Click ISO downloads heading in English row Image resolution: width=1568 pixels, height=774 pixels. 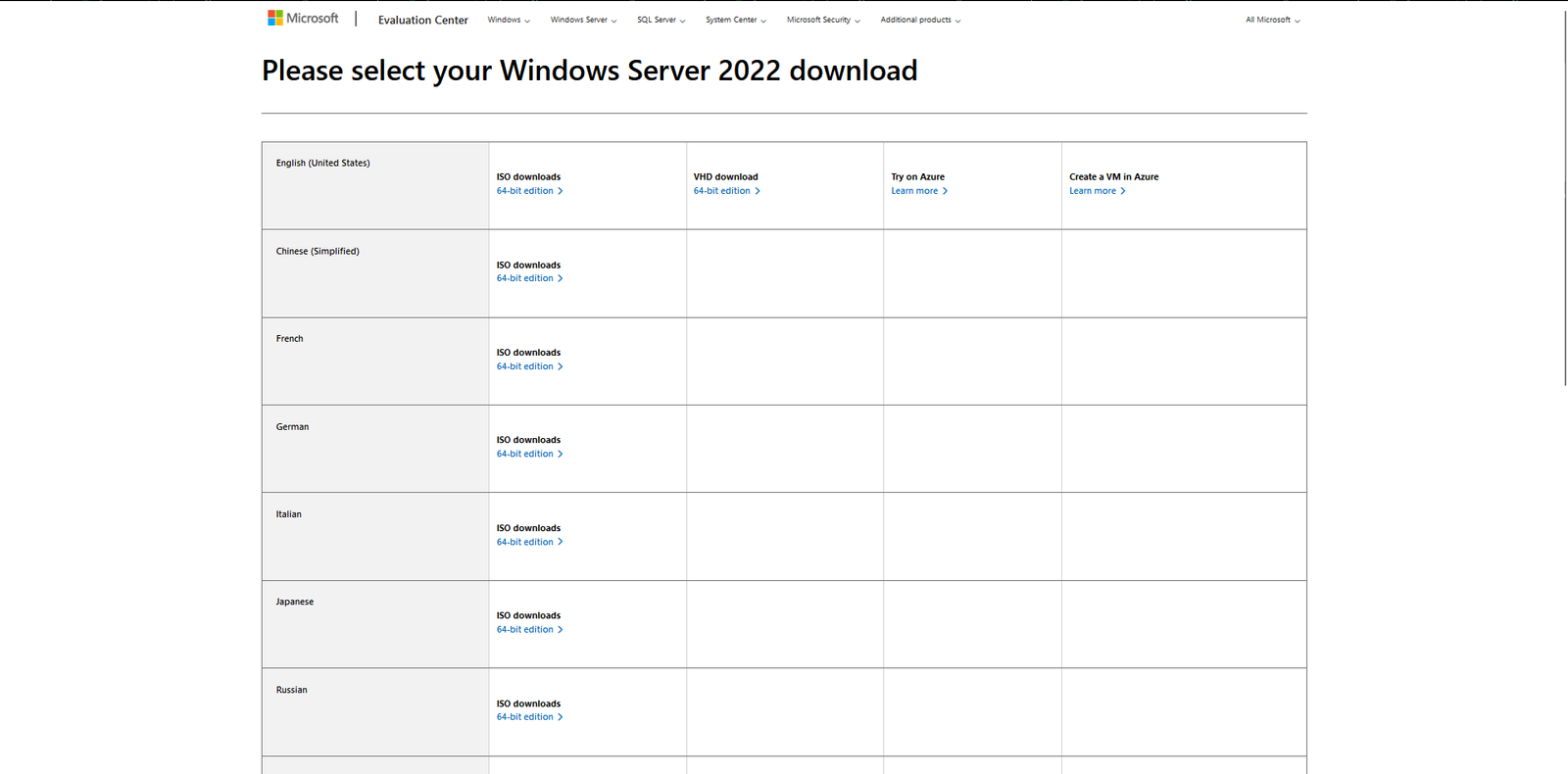[x=528, y=177]
